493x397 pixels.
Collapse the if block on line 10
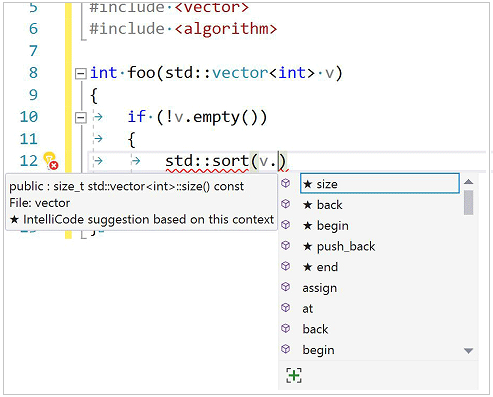80,117
